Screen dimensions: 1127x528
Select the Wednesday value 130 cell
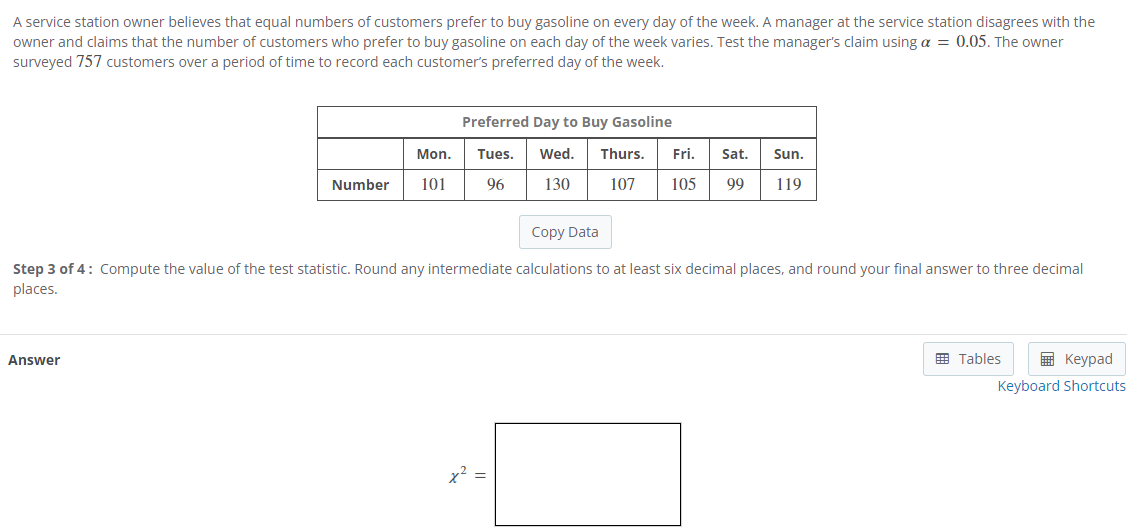coord(556,185)
